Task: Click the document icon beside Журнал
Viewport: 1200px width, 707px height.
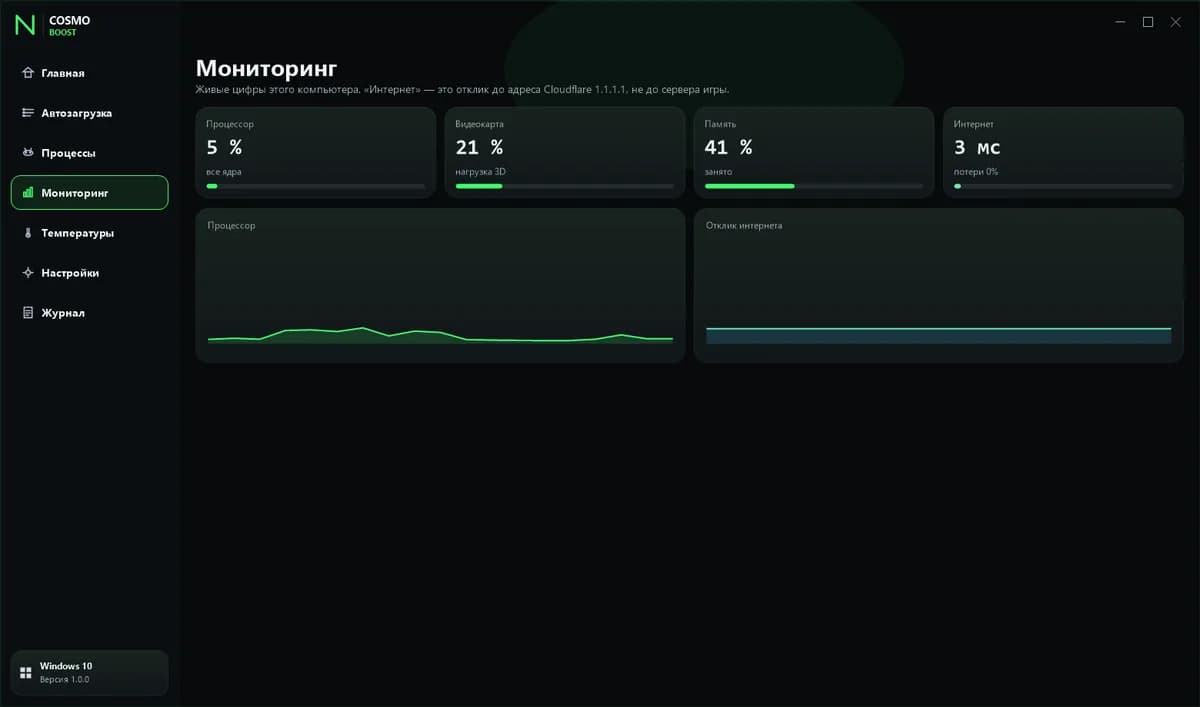Action: 28,313
